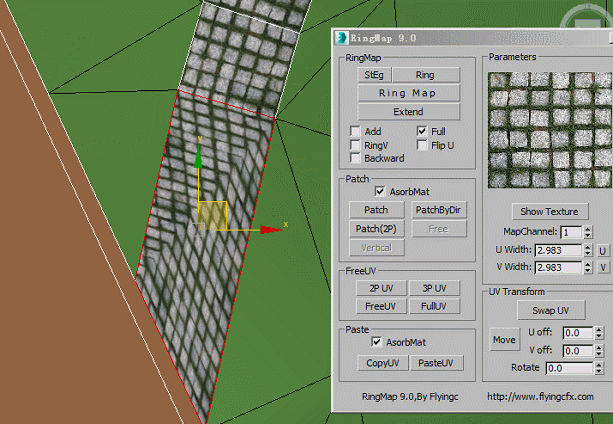Increase U Width with spinner up arrow
The image size is (613, 424).
(588, 247)
